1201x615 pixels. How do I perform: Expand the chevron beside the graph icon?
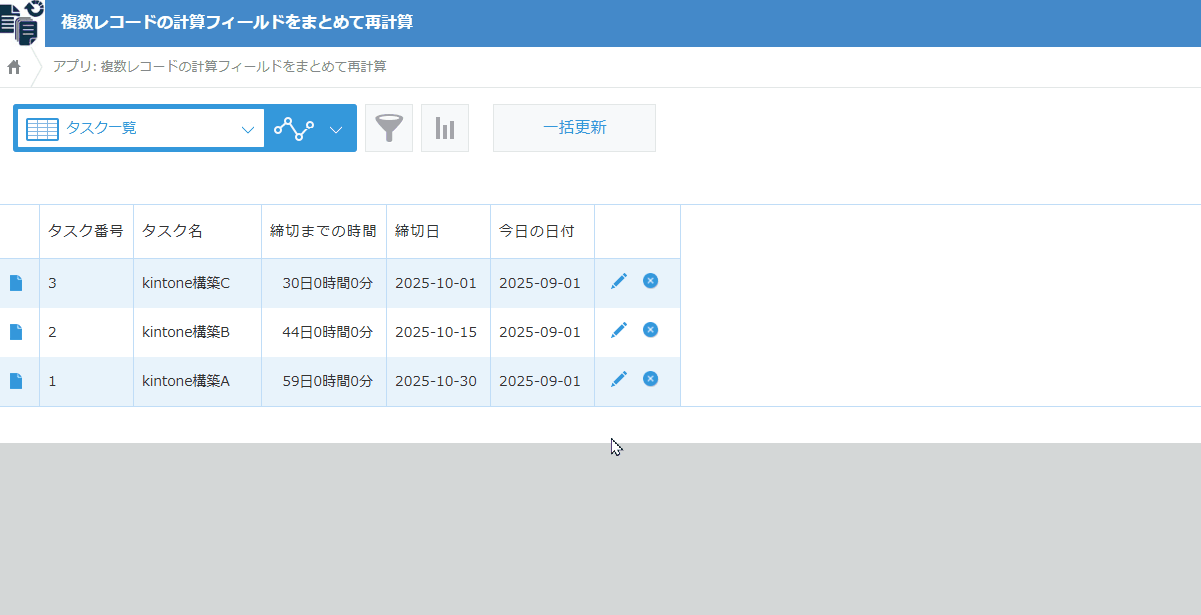336,129
